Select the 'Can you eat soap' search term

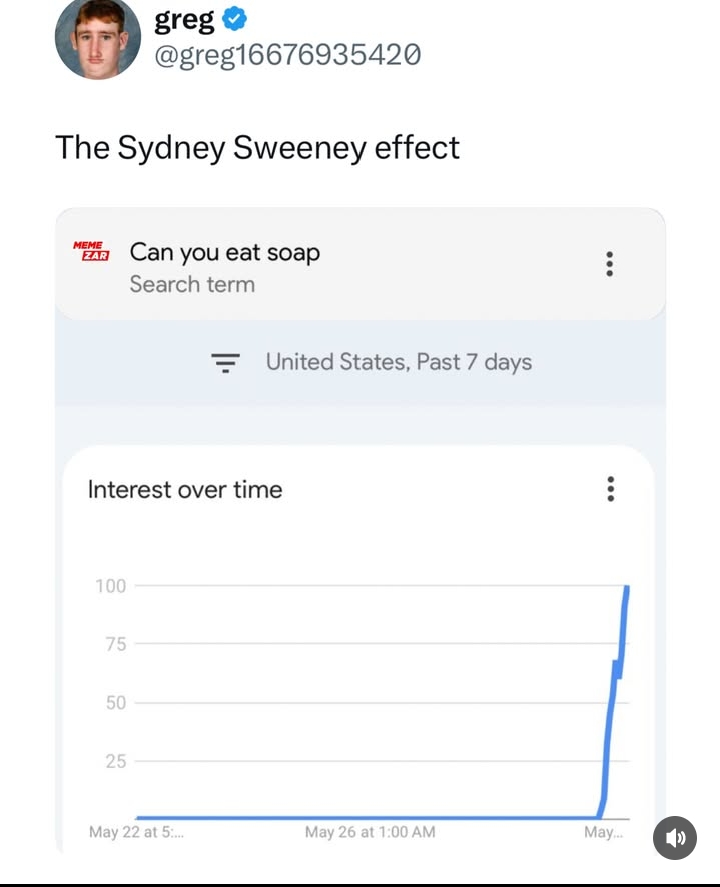(x=225, y=253)
